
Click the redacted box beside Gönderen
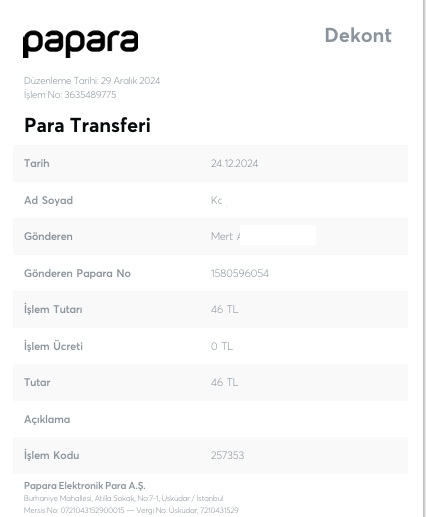tap(278, 235)
